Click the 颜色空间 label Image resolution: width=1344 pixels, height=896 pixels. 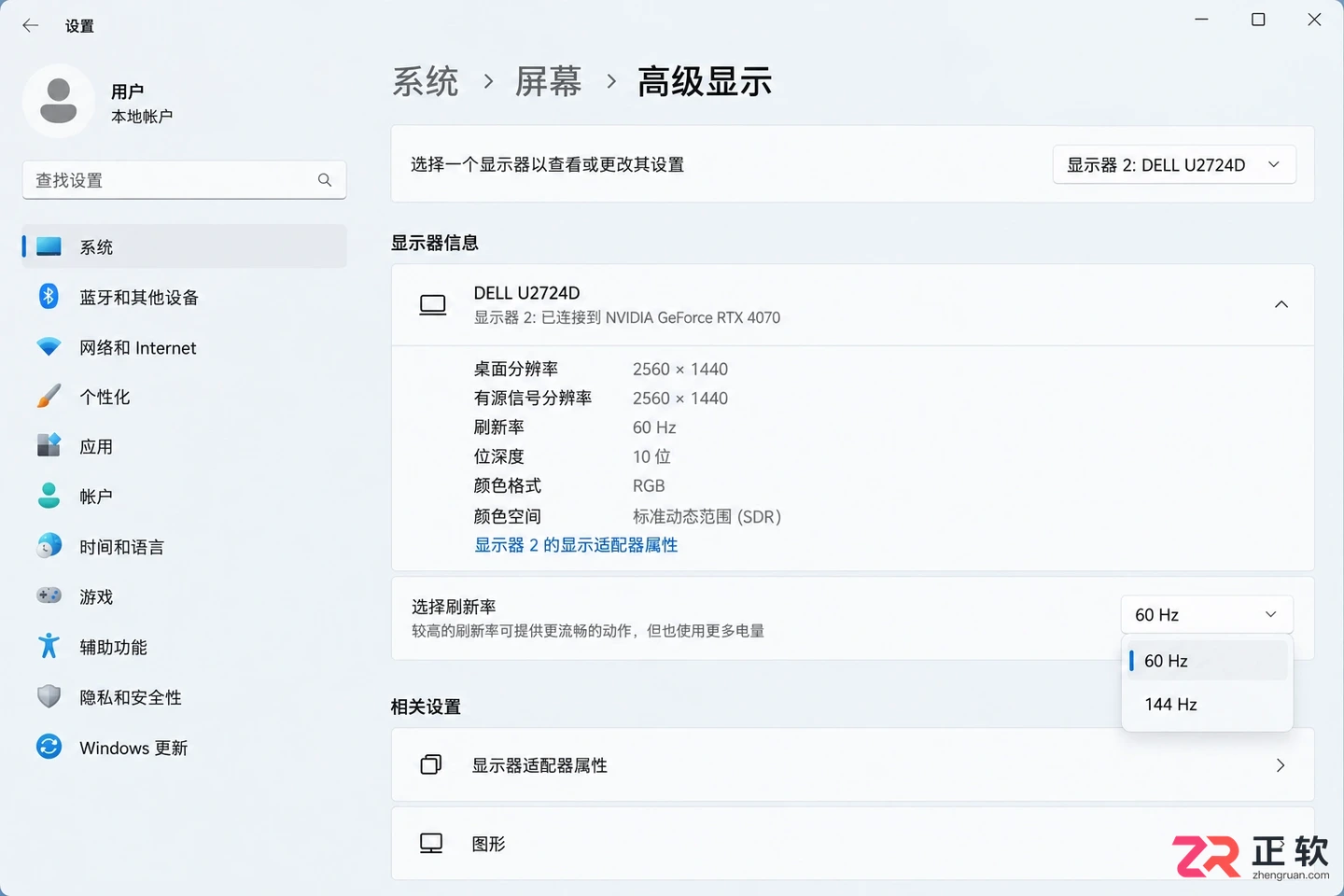508,516
